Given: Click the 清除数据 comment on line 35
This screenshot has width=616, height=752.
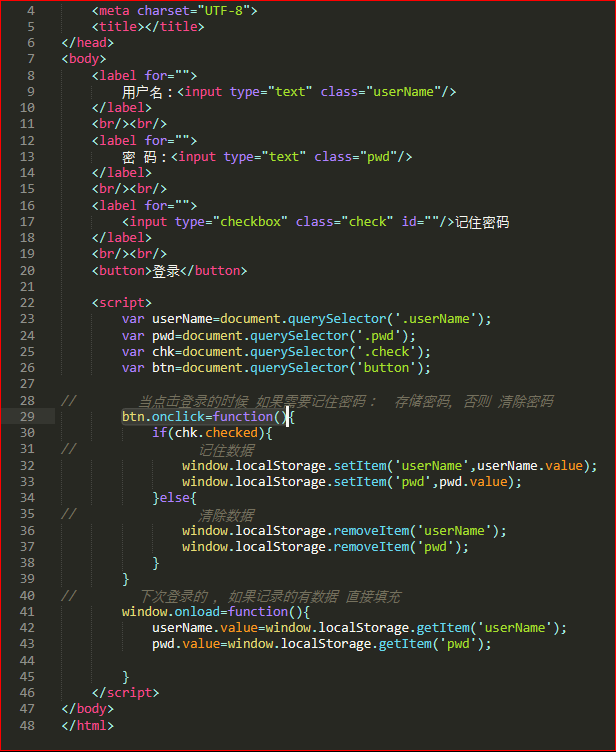Looking at the screenshot, I should (226, 516).
